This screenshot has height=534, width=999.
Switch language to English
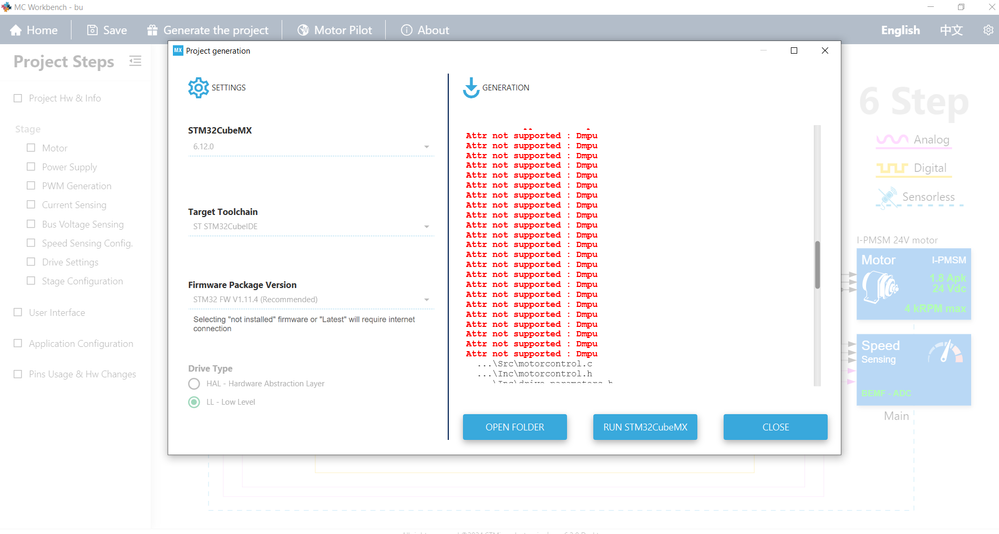point(900,30)
